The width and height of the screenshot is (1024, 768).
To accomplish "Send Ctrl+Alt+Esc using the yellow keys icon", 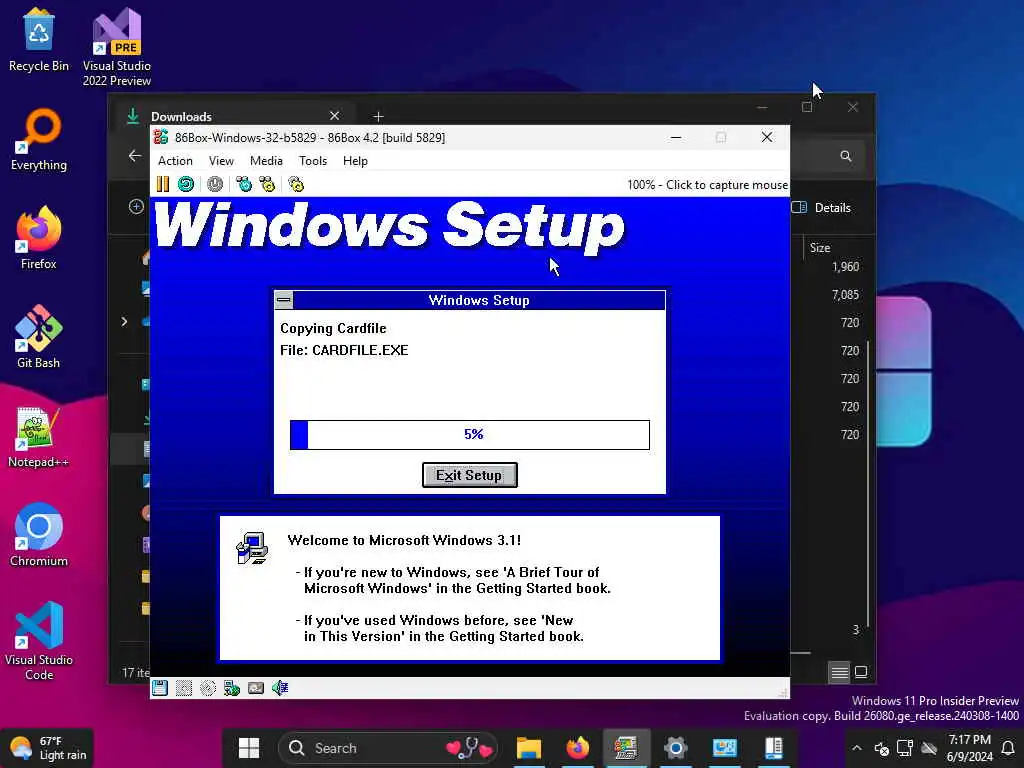I will coord(267,184).
